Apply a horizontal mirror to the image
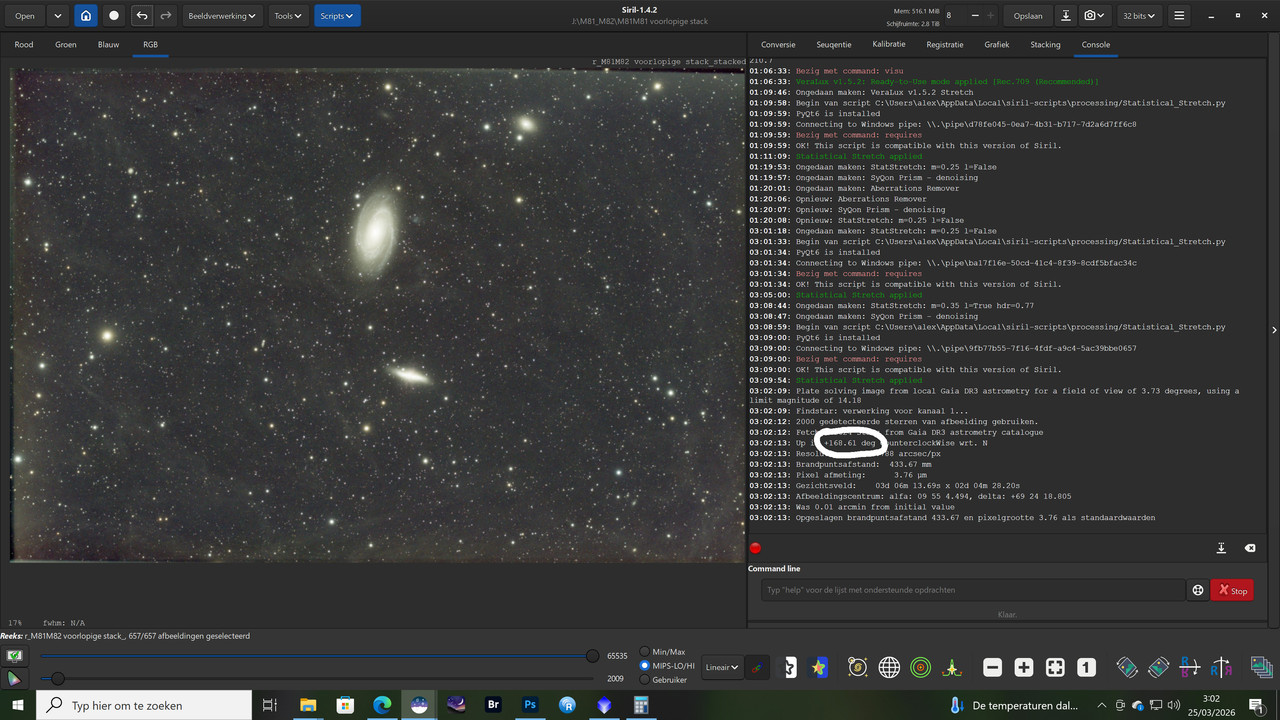The image size is (1280, 720). pos(1221,667)
